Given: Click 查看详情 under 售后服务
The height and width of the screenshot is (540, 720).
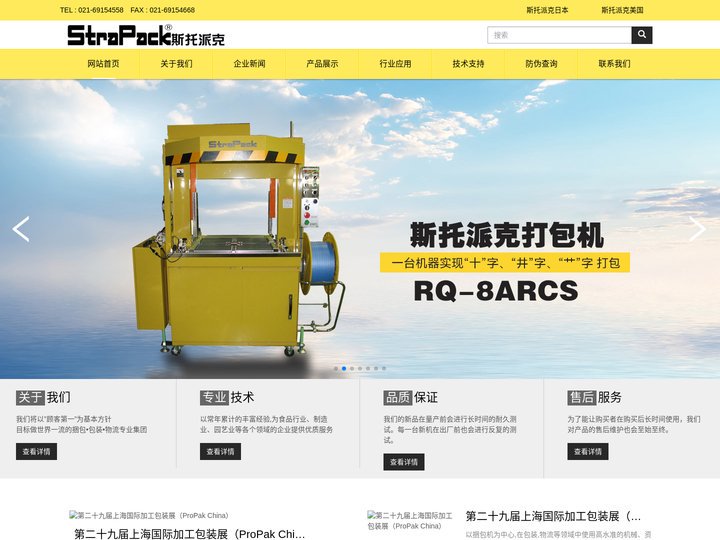Looking at the screenshot, I should coord(588,451).
